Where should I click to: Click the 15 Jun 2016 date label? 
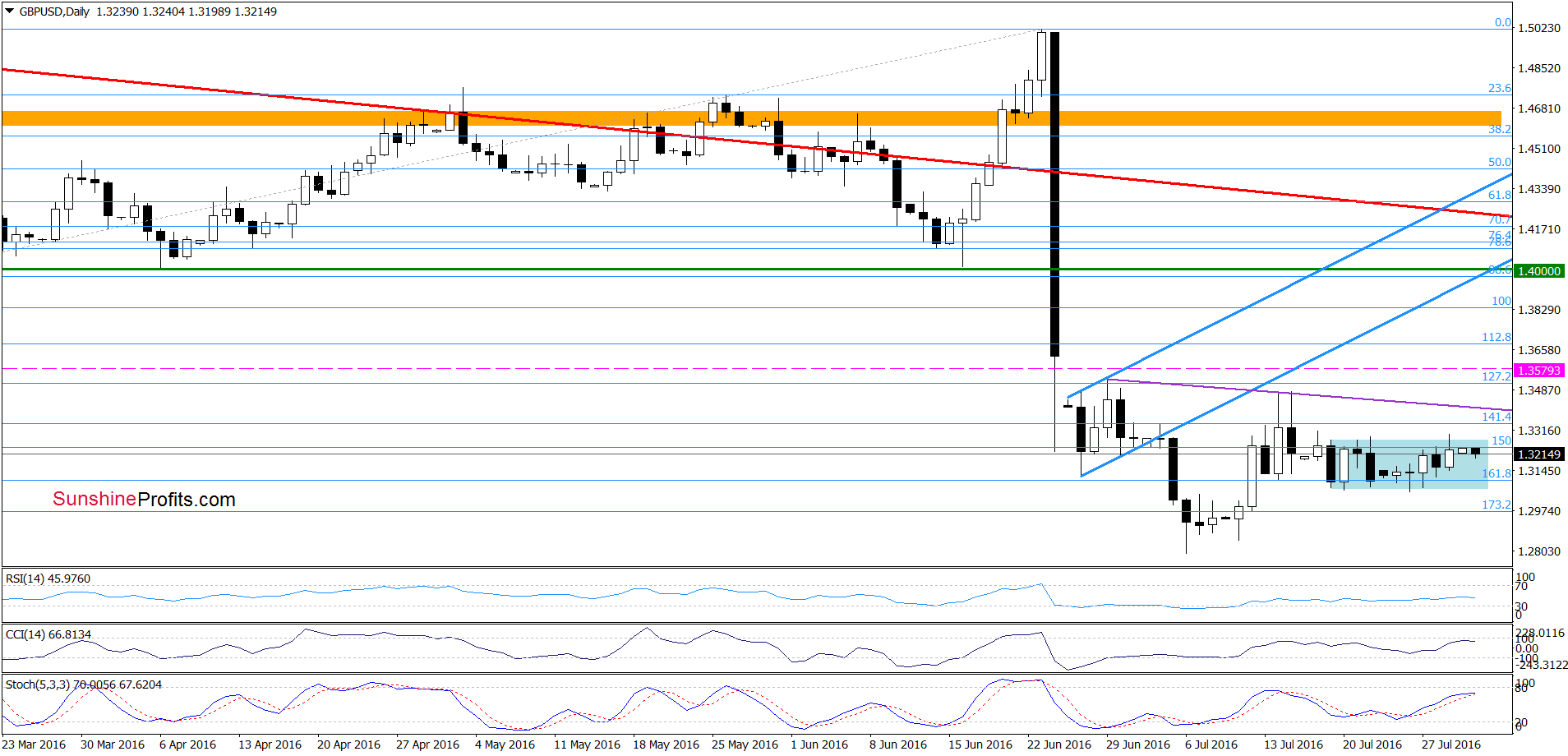click(980, 744)
